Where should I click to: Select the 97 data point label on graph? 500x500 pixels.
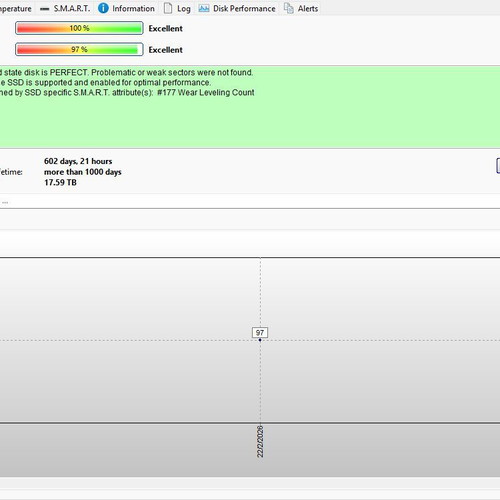[x=260, y=333]
